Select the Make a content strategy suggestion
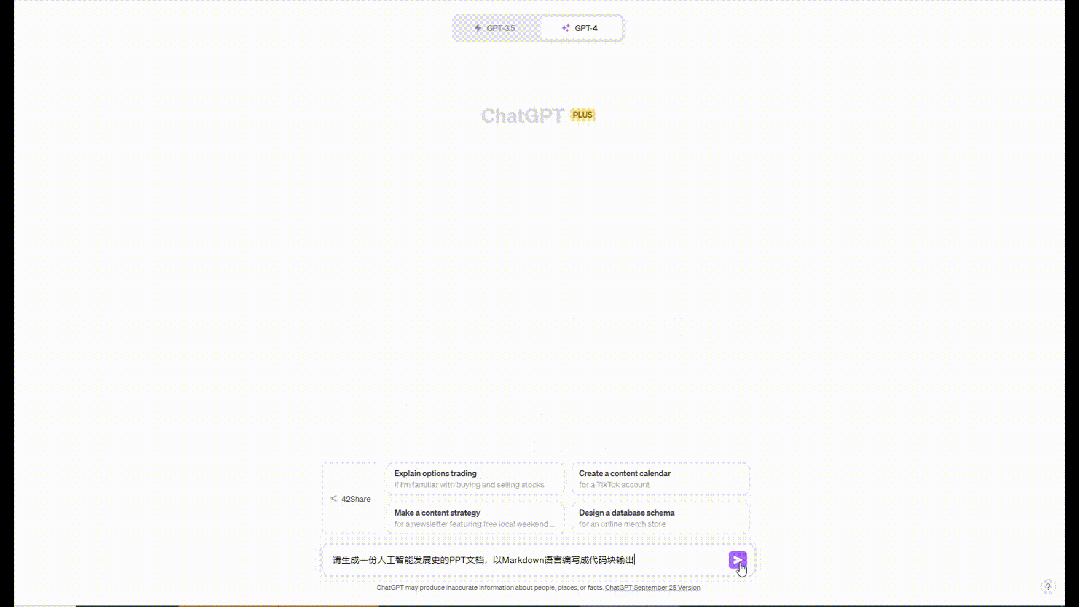The image size is (1079, 607). coord(475,518)
